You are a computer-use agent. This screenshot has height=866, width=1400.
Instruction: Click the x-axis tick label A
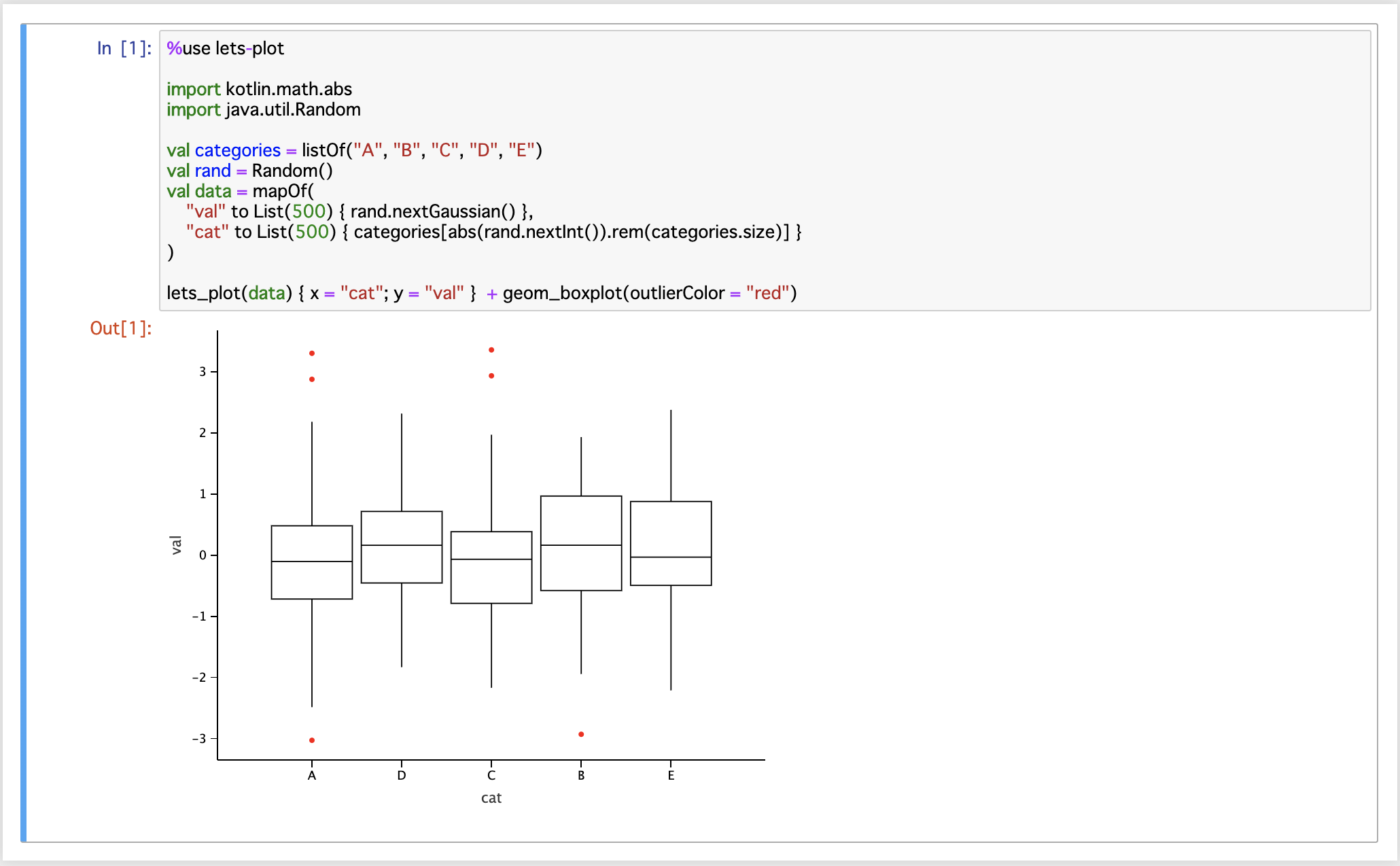point(312,776)
